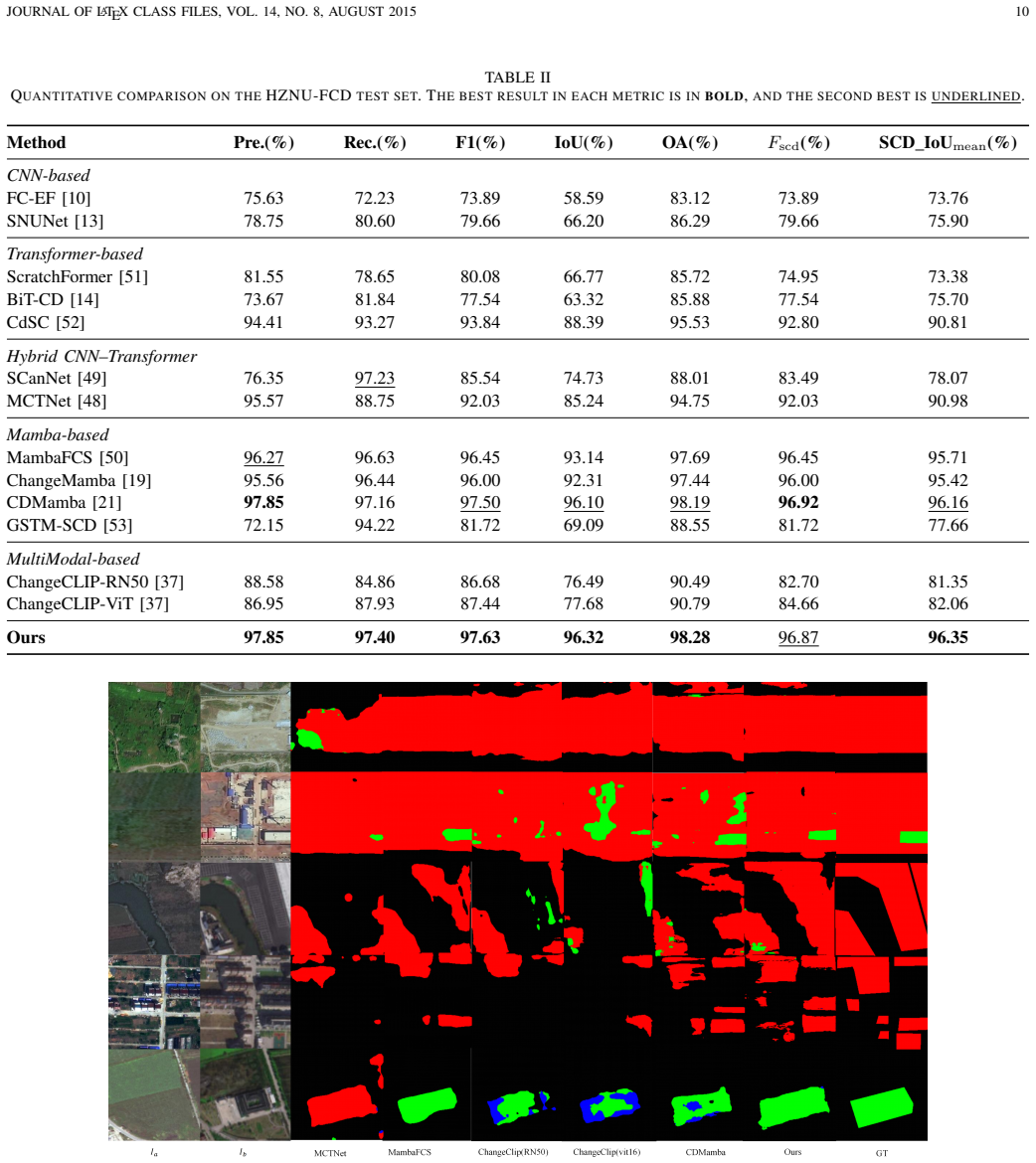Click 82.06 value in ChangeCLIP-ViT row
The width and height of the screenshot is (1036, 1163).
pyautogui.click(x=948, y=603)
